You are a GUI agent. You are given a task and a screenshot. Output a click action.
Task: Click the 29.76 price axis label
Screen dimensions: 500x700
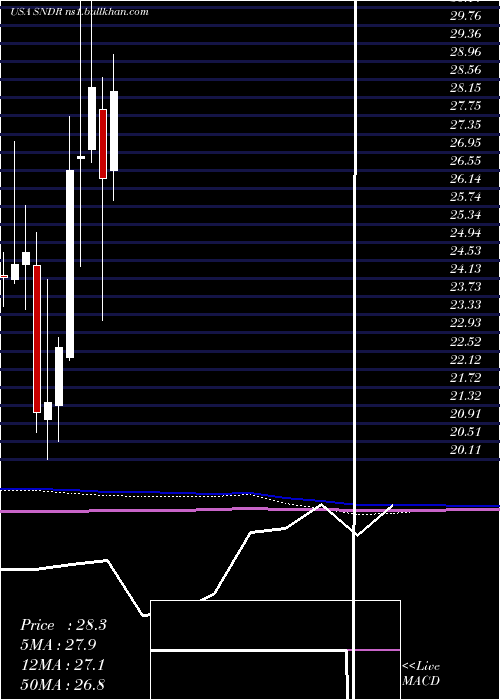(x=466, y=16)
